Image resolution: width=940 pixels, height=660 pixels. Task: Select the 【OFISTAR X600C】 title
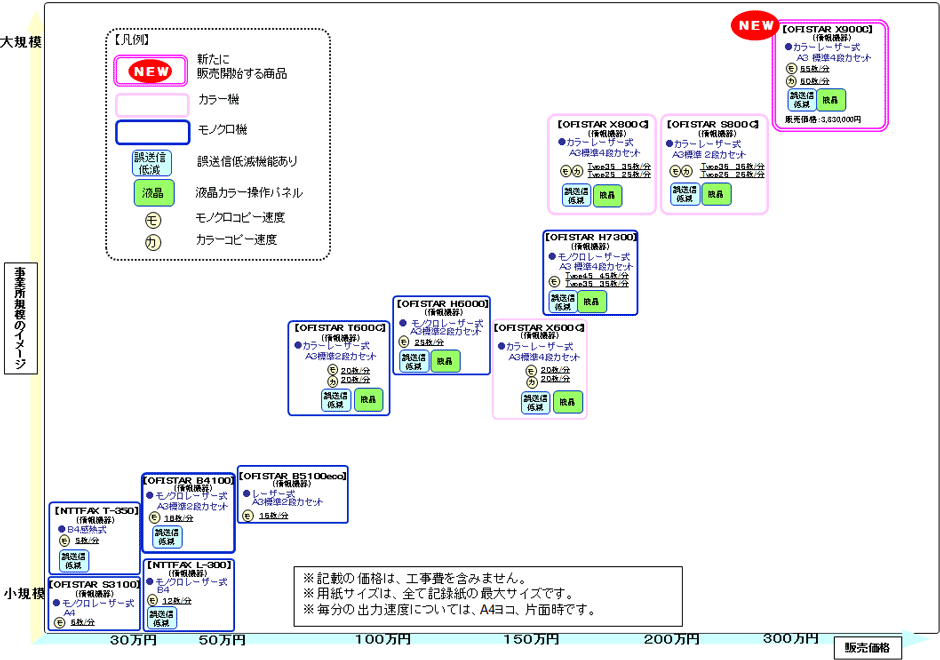point(539,328)
